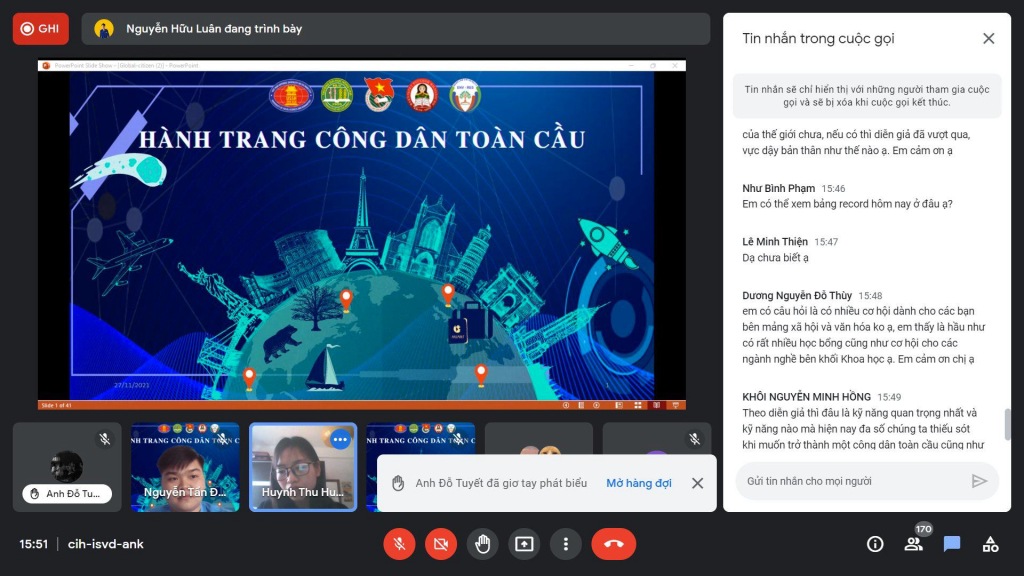Viewport: 1024px width, 576px height.
Task: Show everyone participants list
Action: click(x=913, y=544)
